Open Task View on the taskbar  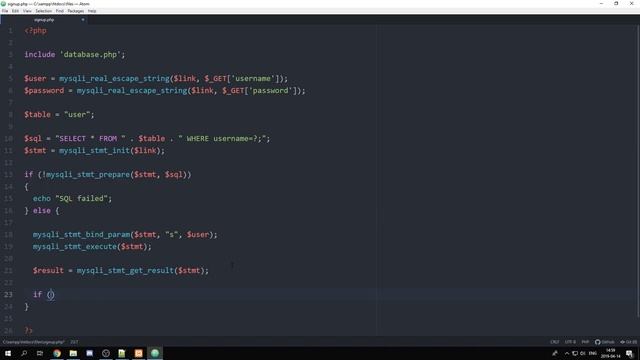[40, 353]
